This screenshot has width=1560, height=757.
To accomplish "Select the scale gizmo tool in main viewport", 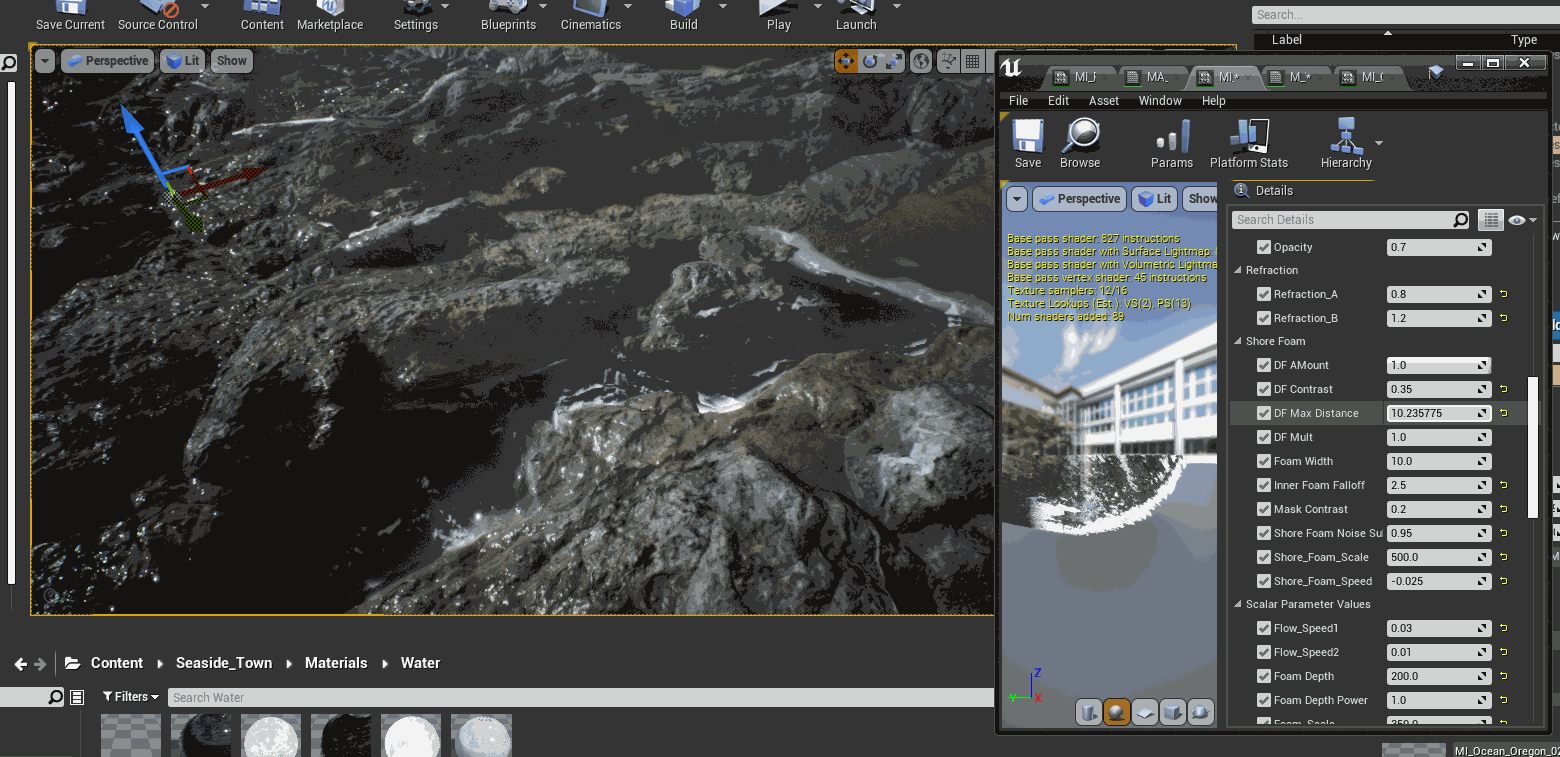I will point(894,62).
